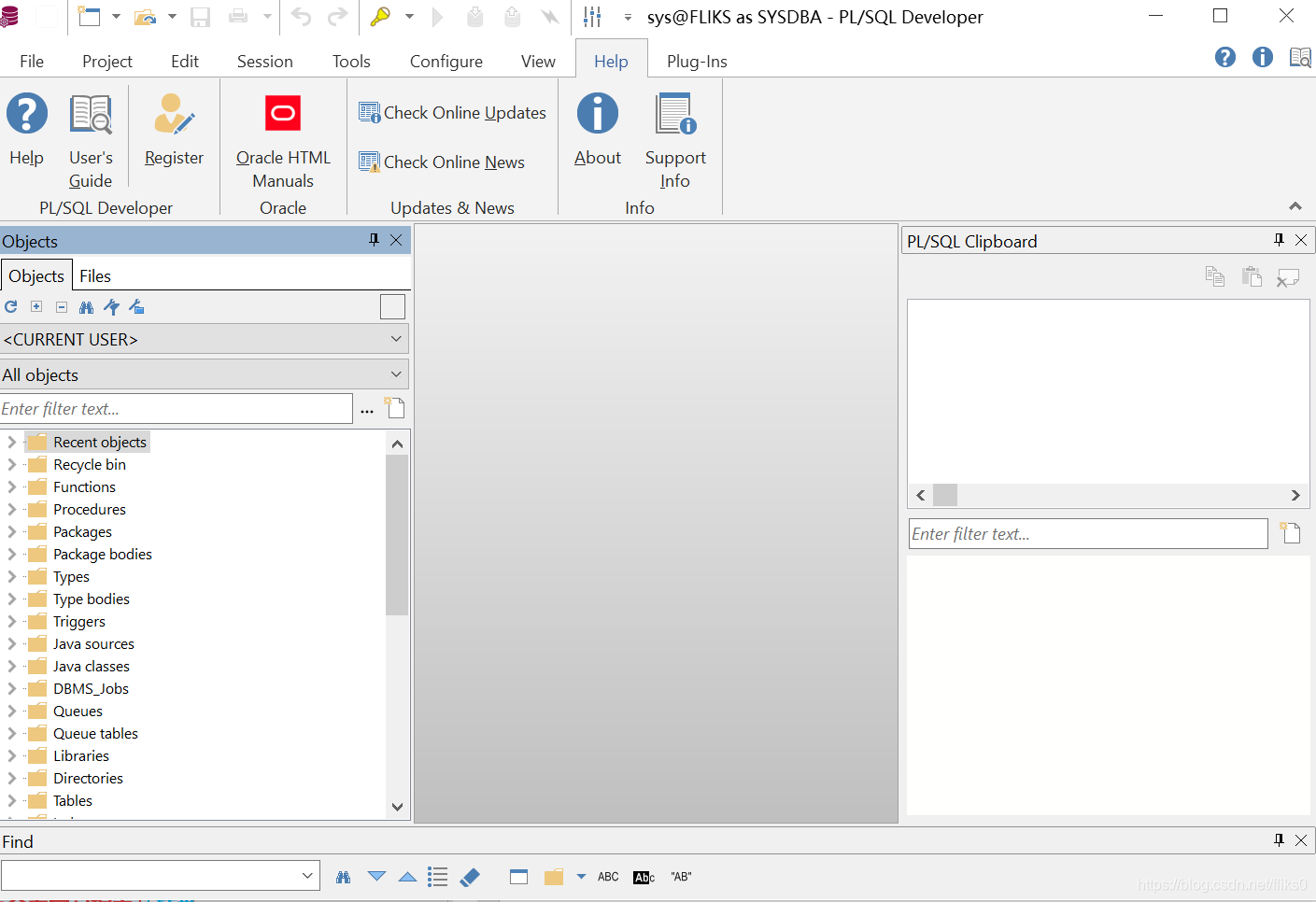Click the expand-all plus icon in Objects toolbar
The image size is (1316, 902).
(36, 306)
